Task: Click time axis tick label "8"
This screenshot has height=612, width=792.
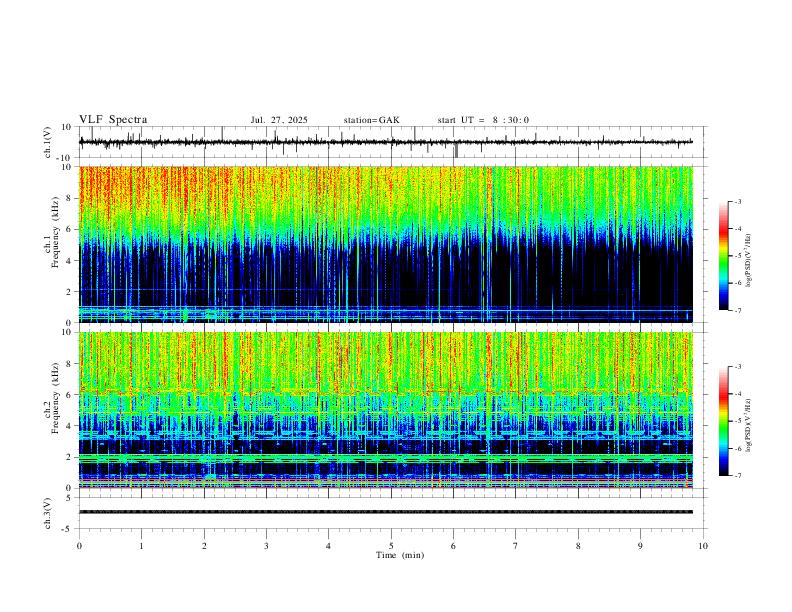Action: (x=578, y=546)
